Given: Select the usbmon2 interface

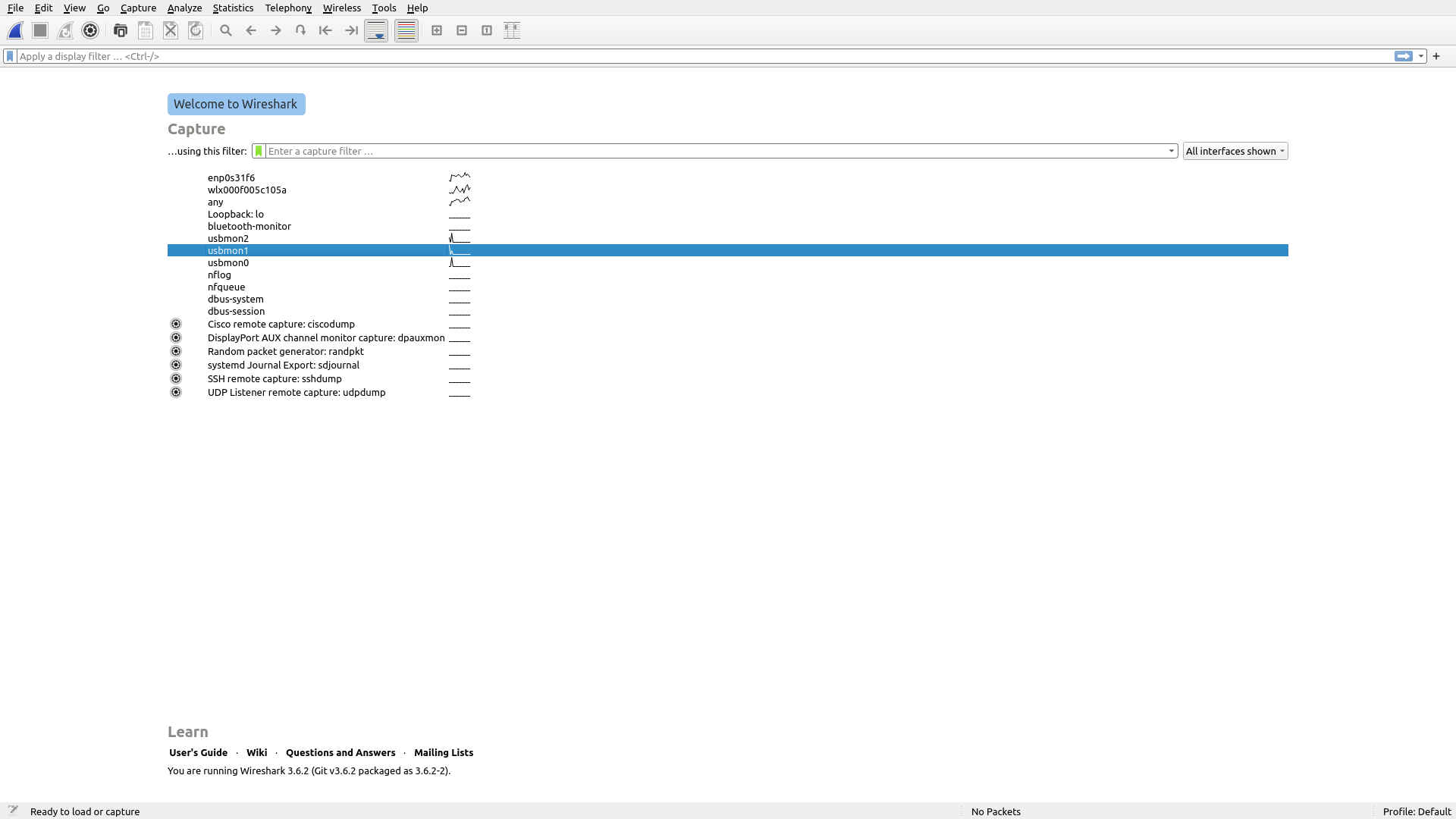Looking at the screenshot, I should pyautogui.click(x=728, y=238).
